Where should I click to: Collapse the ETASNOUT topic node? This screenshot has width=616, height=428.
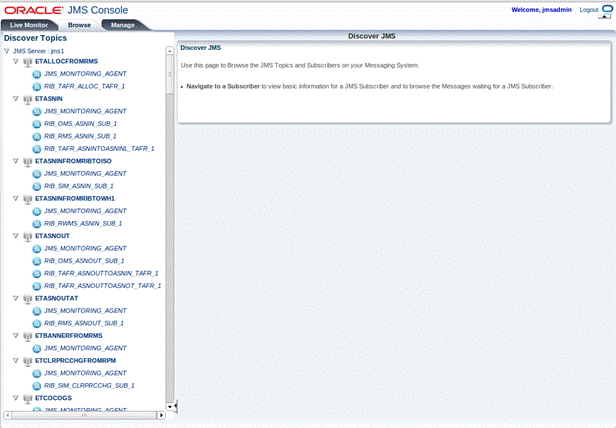click(16, 236)
